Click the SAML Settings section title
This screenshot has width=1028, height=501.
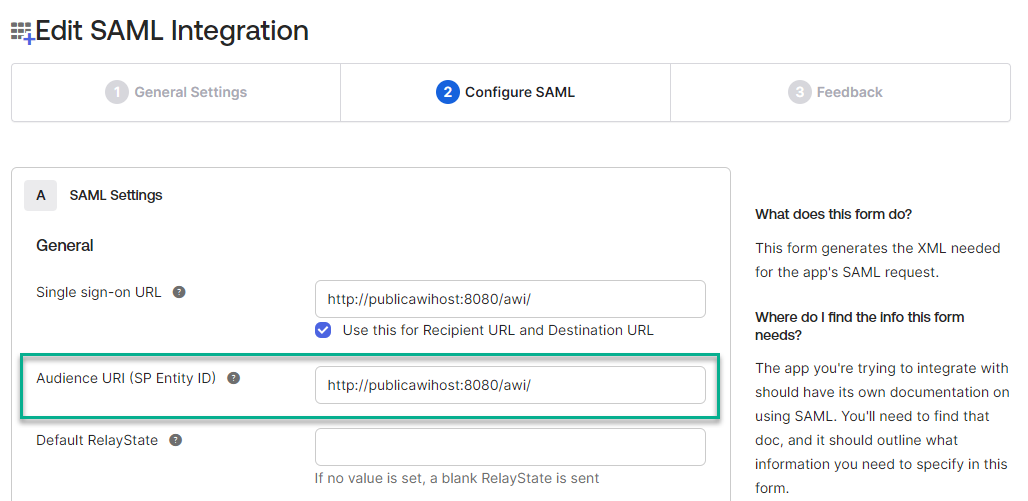[x=116, y=195]
